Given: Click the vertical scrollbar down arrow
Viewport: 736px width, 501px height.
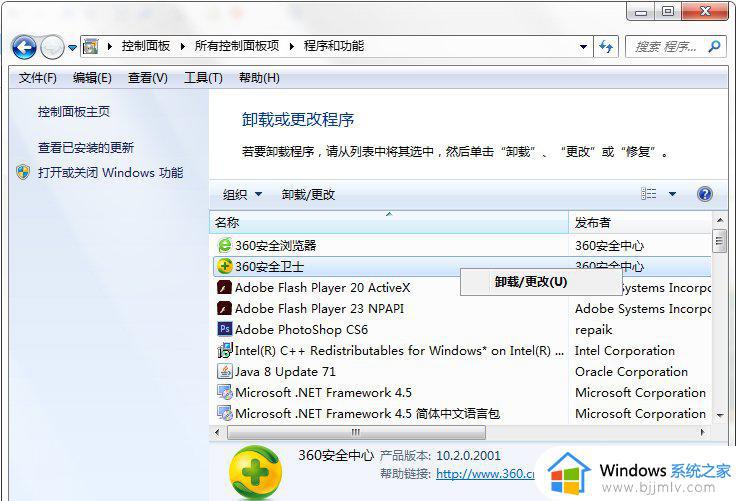Looking at the screenshot, I should pos(720,415).
